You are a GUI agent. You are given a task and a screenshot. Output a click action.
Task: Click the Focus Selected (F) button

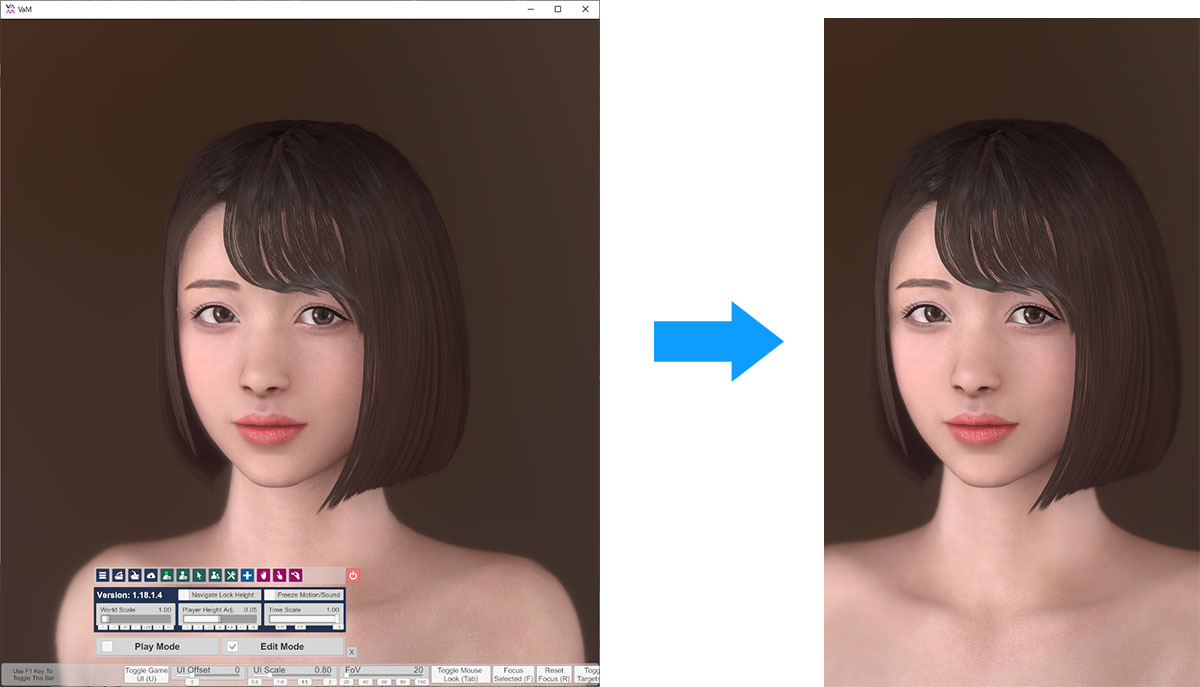click(x=513, y=674)
